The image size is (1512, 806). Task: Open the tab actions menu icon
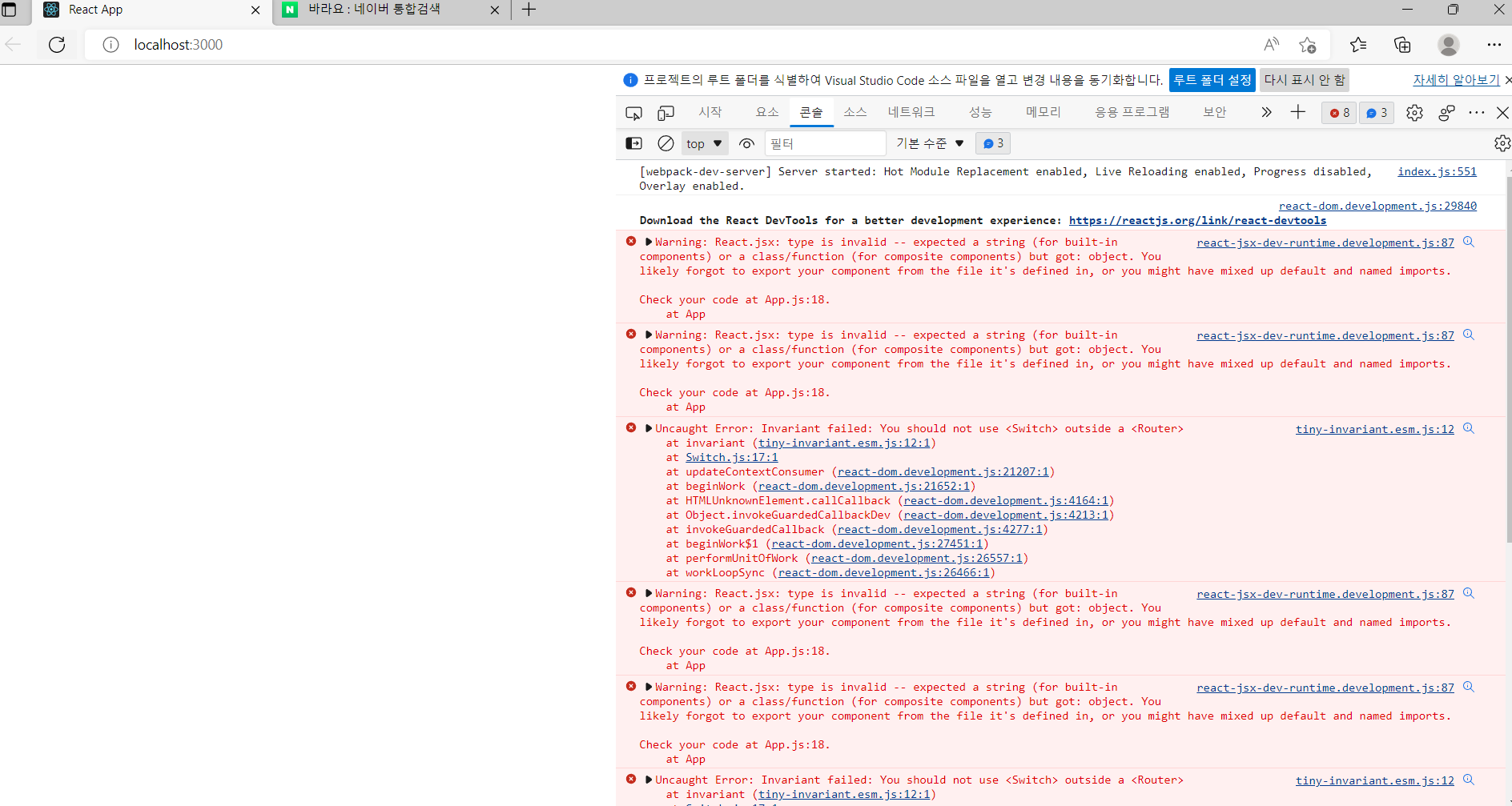pos(10,10)
